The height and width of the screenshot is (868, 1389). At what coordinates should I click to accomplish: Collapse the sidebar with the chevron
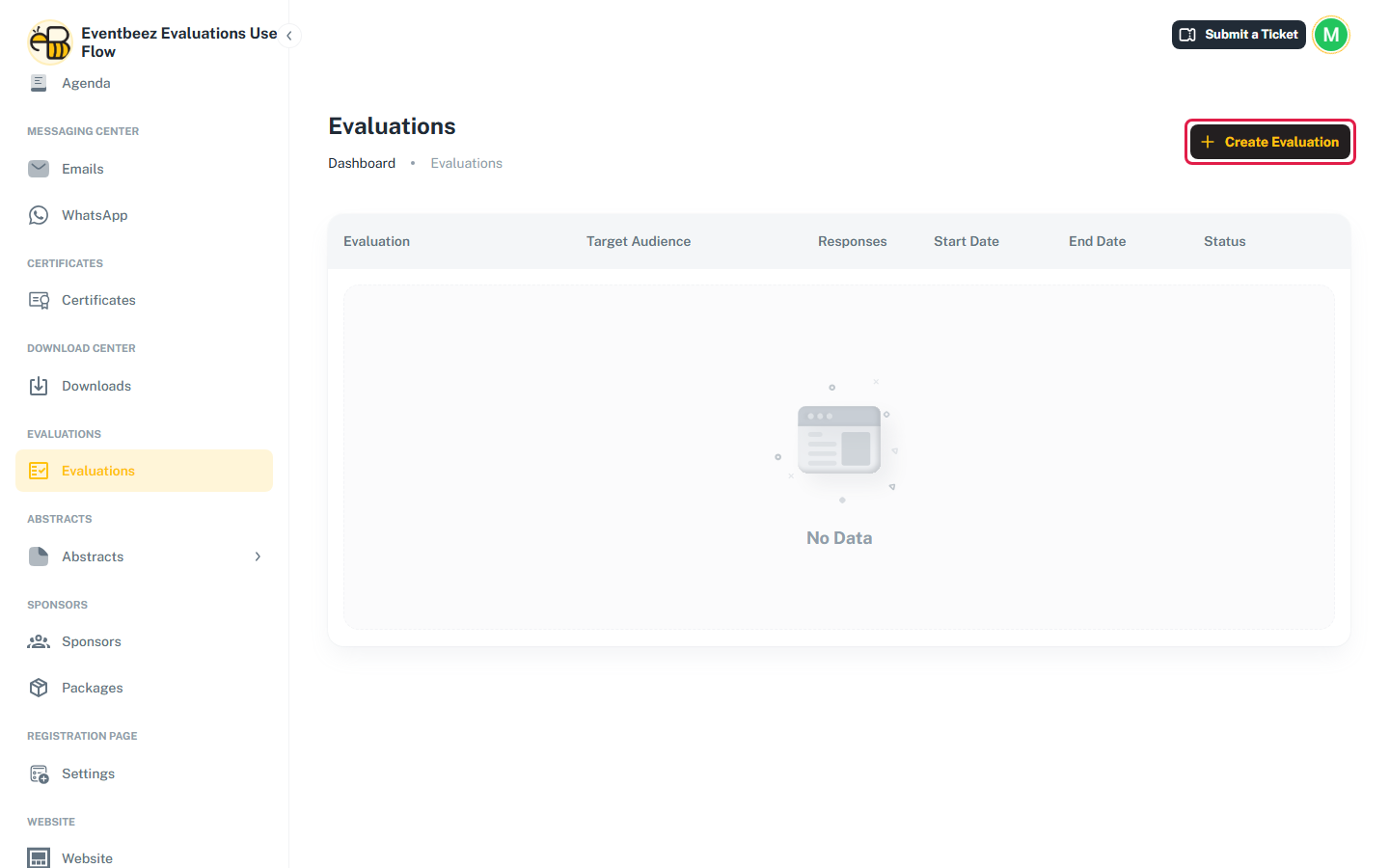(289, 36)
